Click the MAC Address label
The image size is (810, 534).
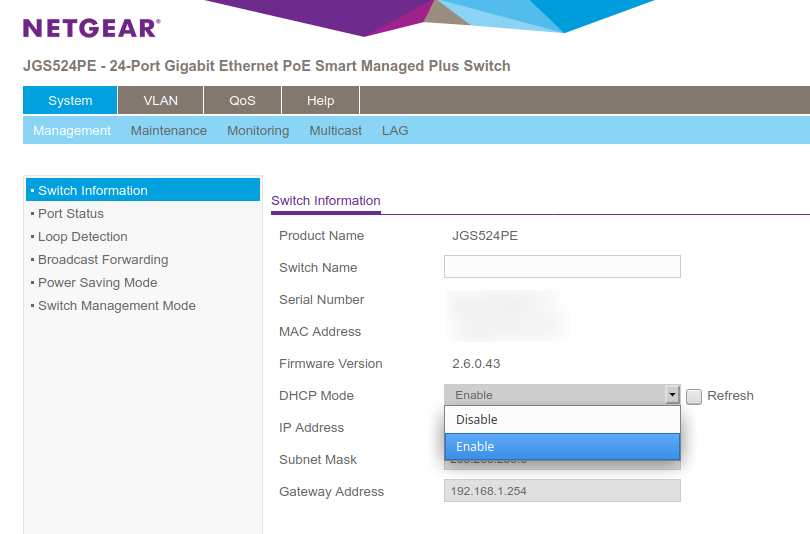pyautogui.click(x=320, y=332)
